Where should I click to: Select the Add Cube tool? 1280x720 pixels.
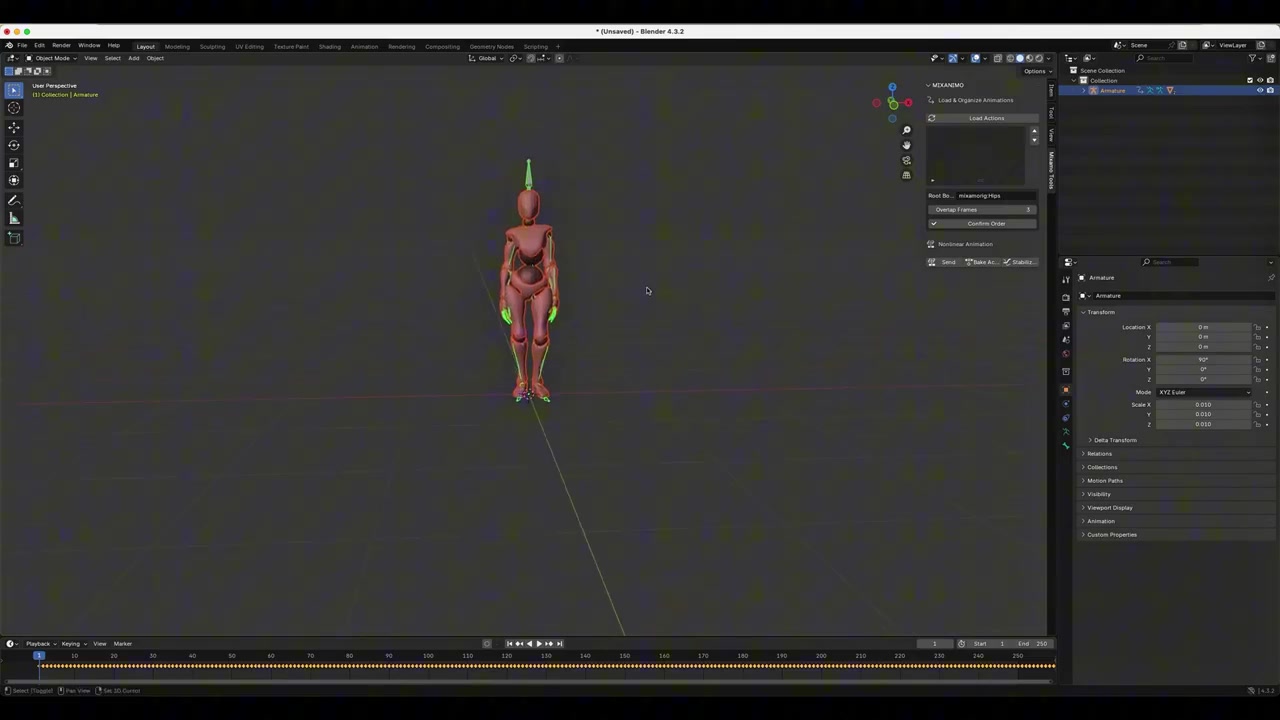14,238
